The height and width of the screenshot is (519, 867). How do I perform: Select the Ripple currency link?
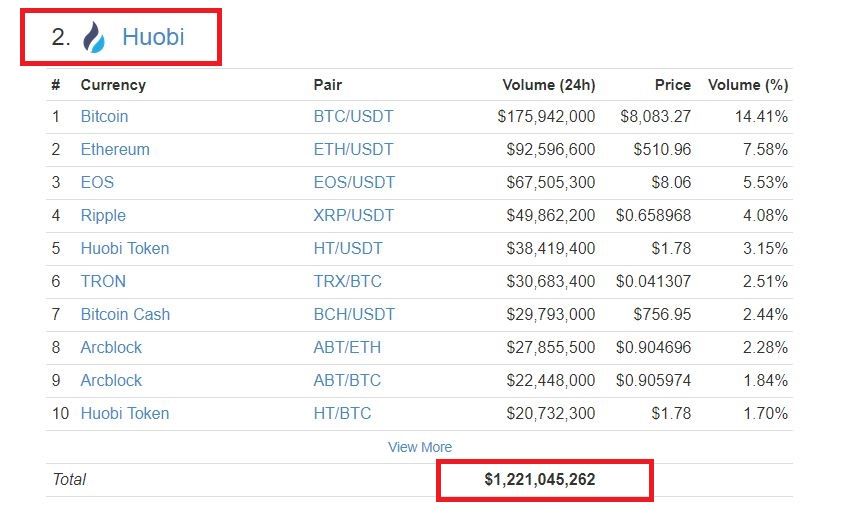click(x=103, y=215)
